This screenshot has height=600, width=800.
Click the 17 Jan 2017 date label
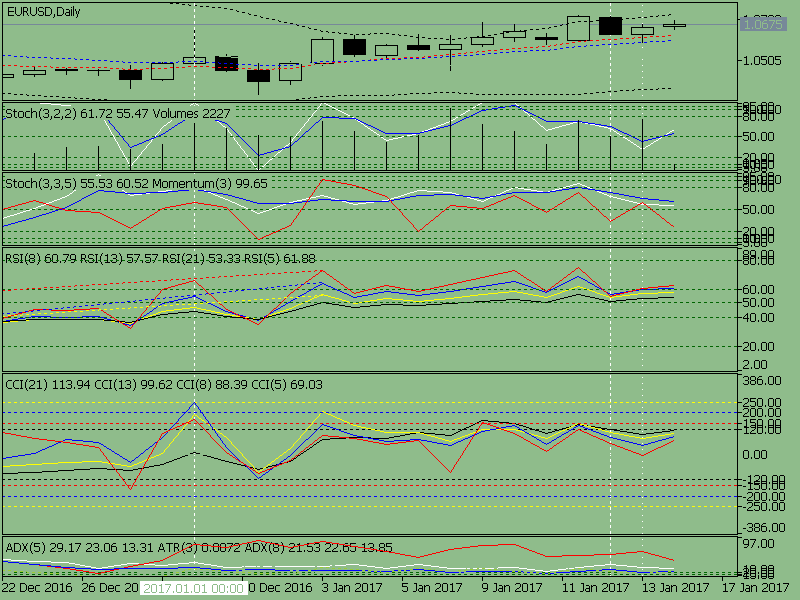[756, 588]
